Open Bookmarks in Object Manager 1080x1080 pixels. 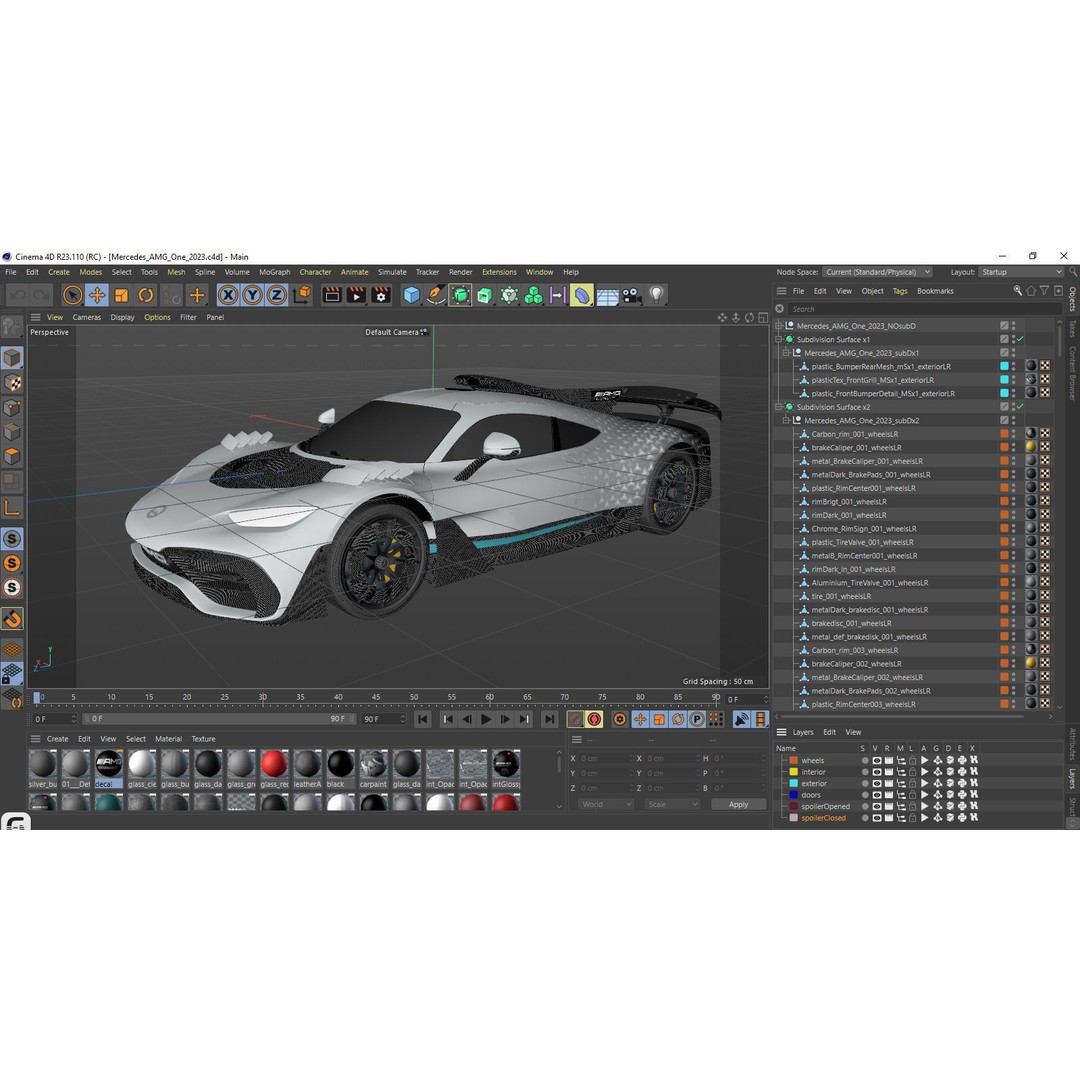(935, 291)
